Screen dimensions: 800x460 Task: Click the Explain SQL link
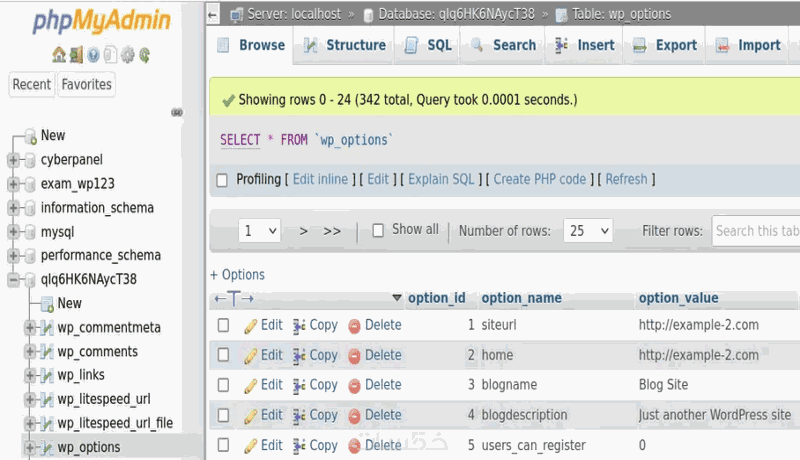tap(441, 180)
